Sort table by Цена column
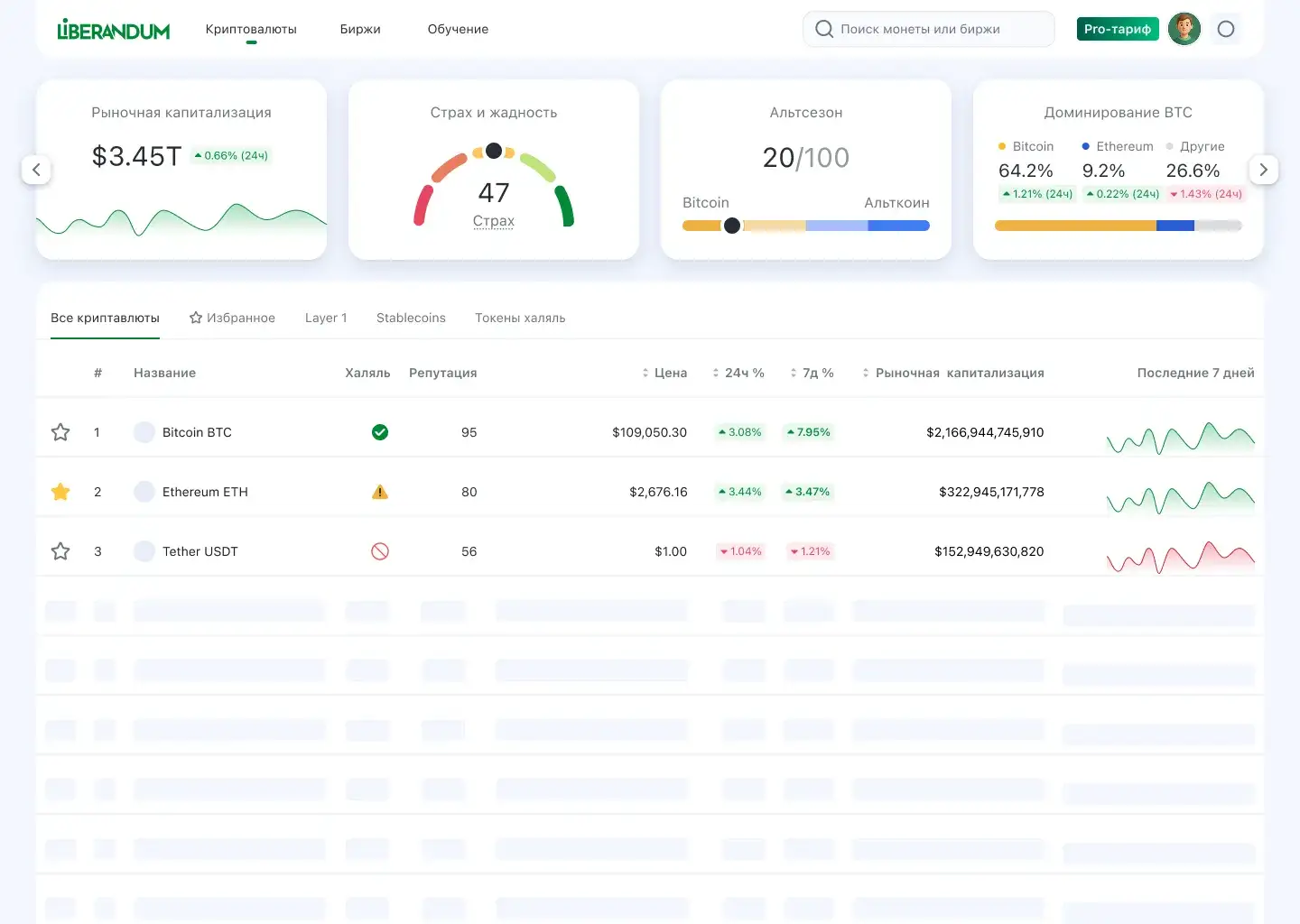The image size is (1300, 924). [664, 373]
